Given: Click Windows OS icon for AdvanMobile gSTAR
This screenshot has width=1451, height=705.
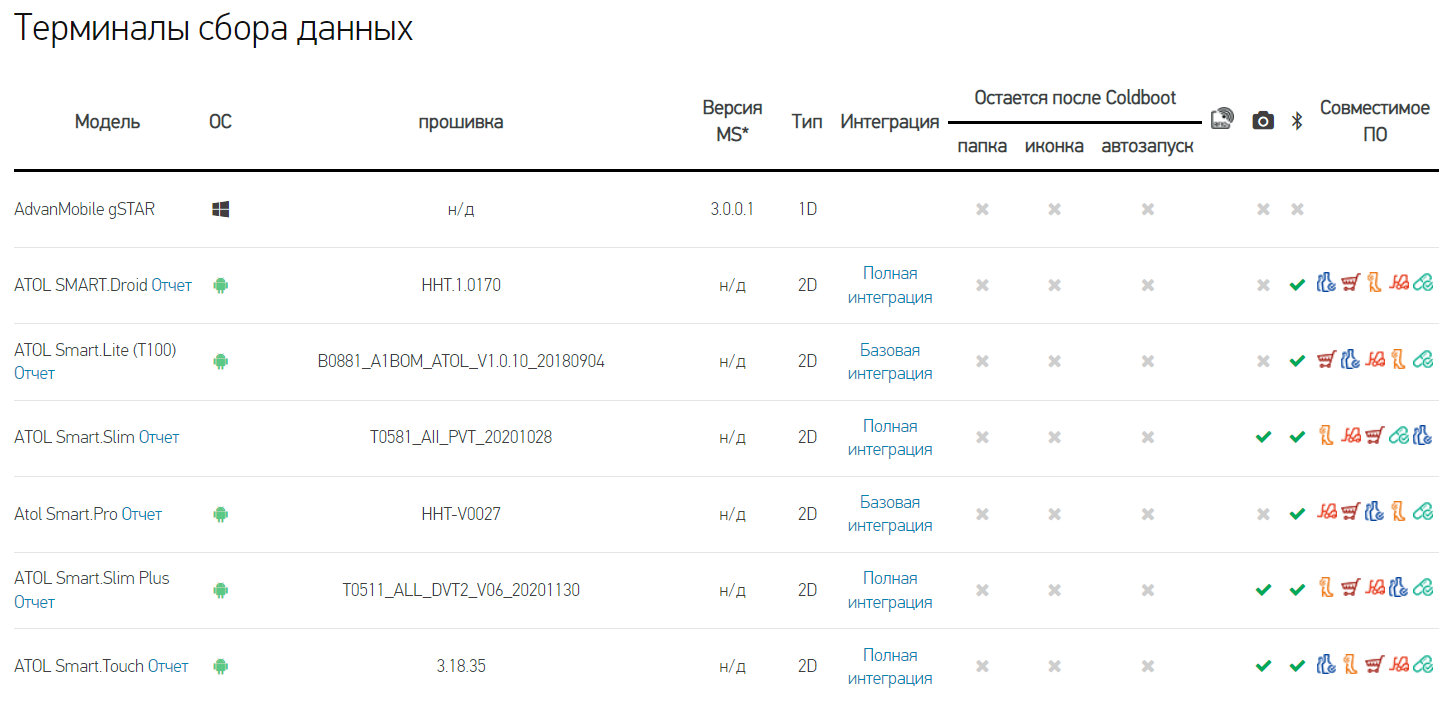Looking at the screenshot, I should tap(221, 209).
